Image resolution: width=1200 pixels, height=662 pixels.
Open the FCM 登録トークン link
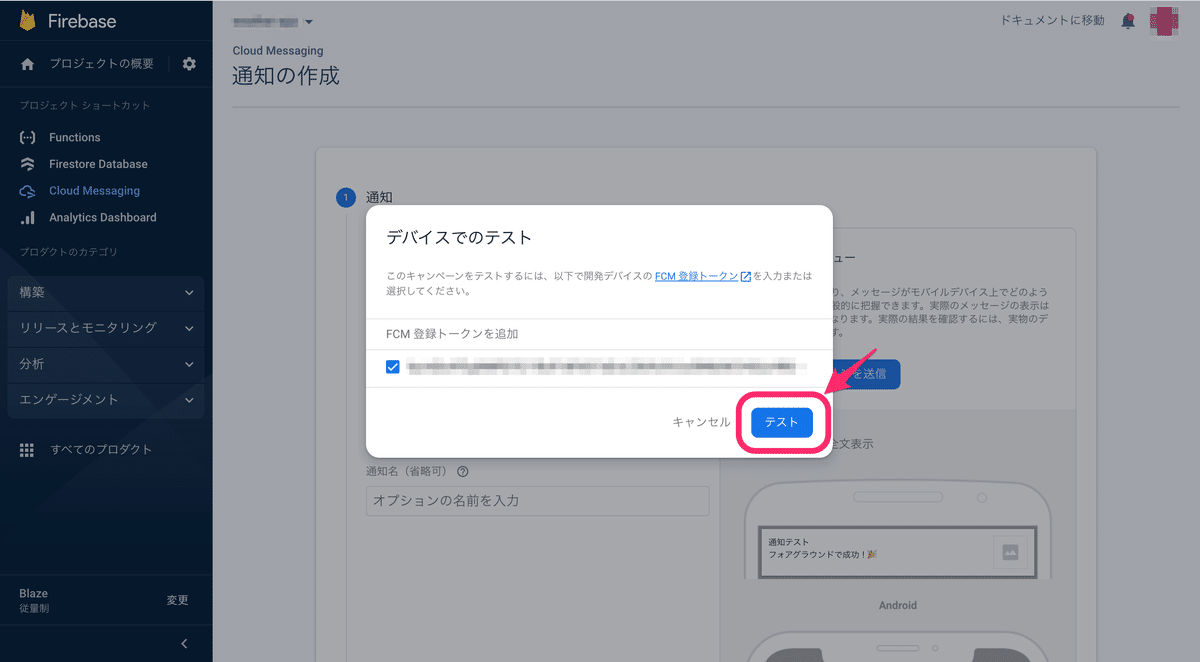(x=696, y=277)
